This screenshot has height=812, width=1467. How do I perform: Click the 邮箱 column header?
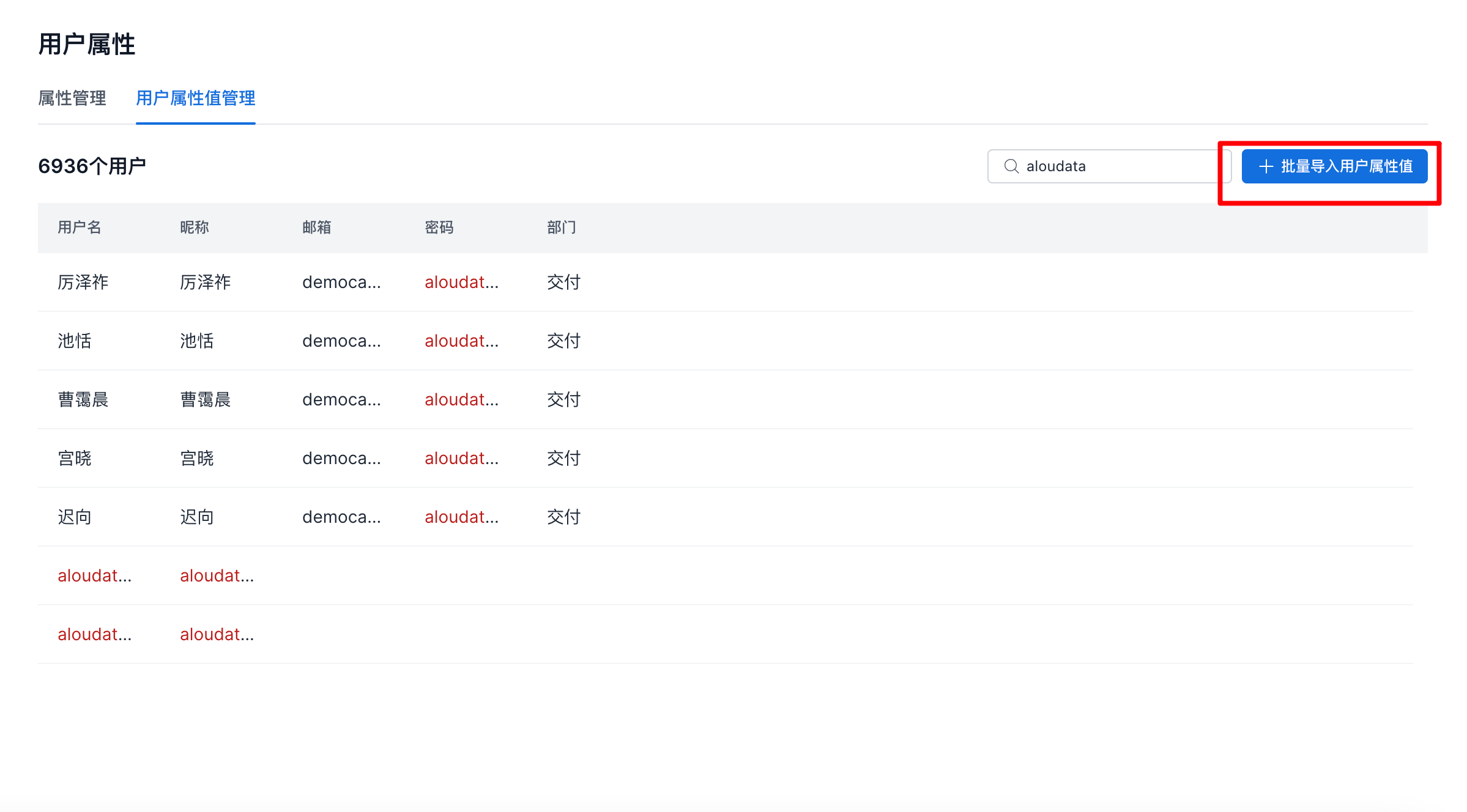pos(317,227)
